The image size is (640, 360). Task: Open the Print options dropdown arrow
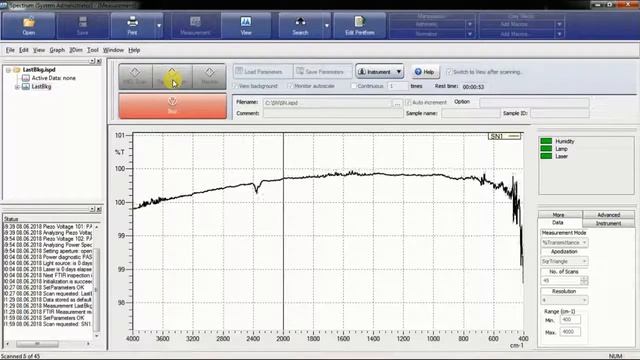(159, 26)
